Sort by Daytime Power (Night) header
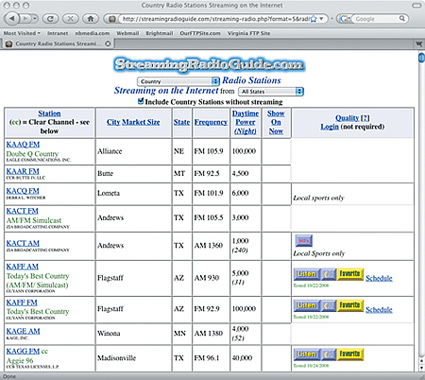 (x=245, y=122)
